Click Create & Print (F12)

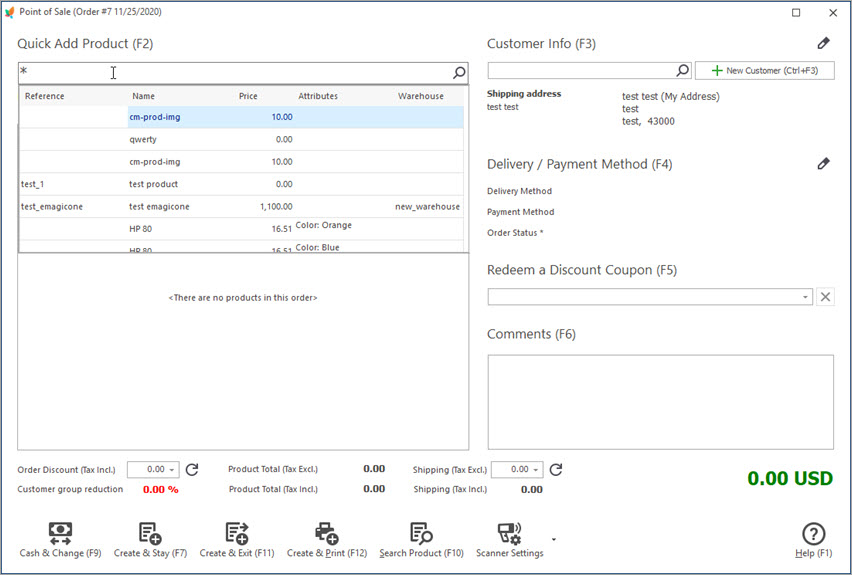tap(327, 540)
